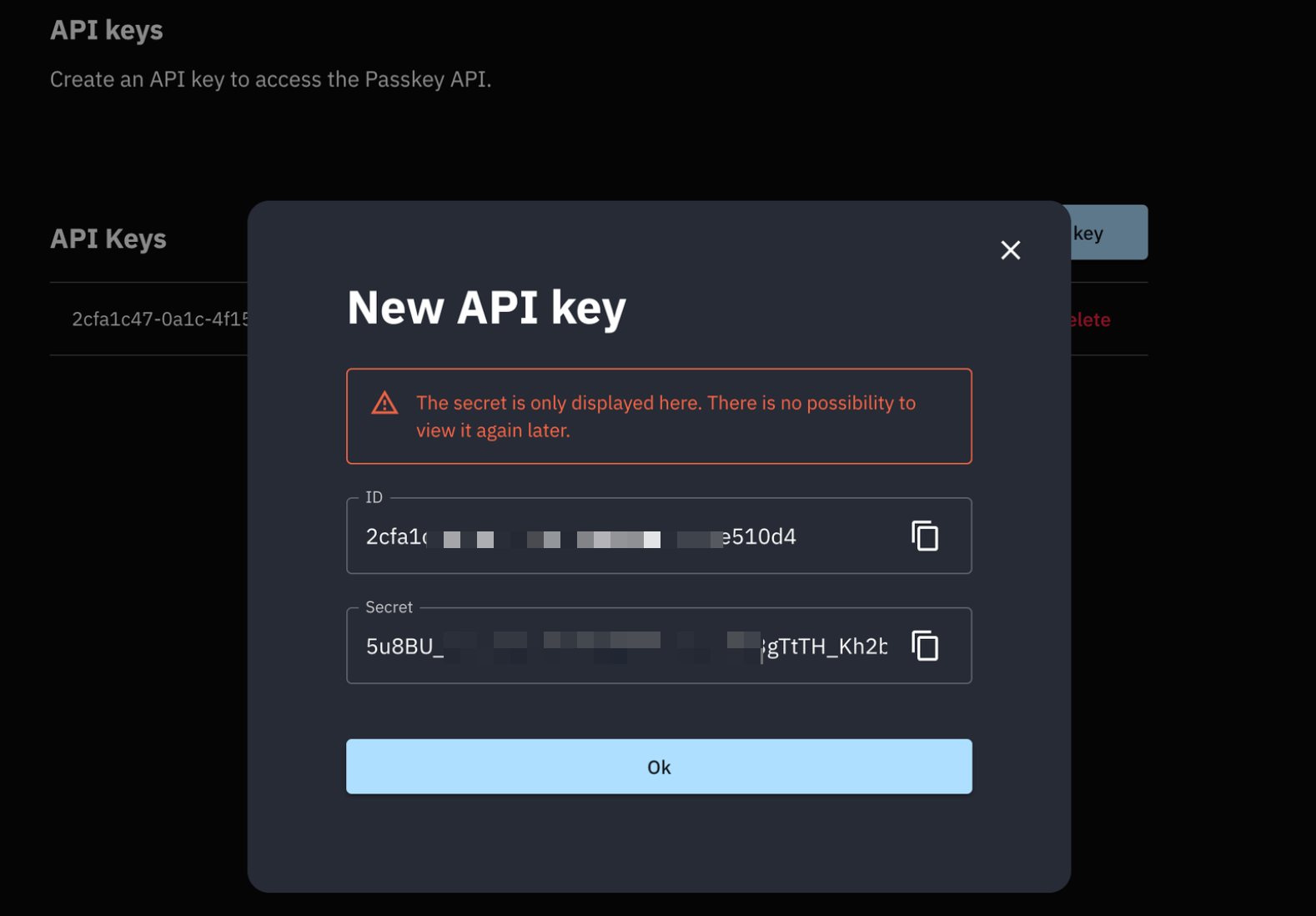1316x916 pixels.
Task: Click the Passkey API description text
Action: 270,79
